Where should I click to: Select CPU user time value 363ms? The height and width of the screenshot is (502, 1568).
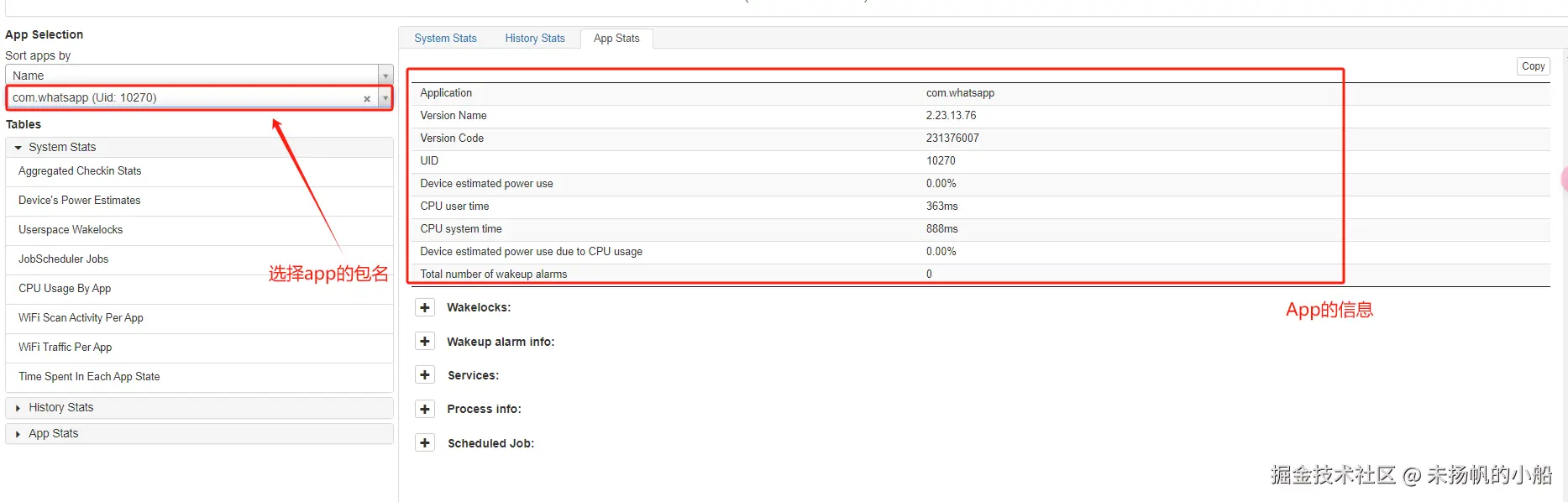point(941,207)
